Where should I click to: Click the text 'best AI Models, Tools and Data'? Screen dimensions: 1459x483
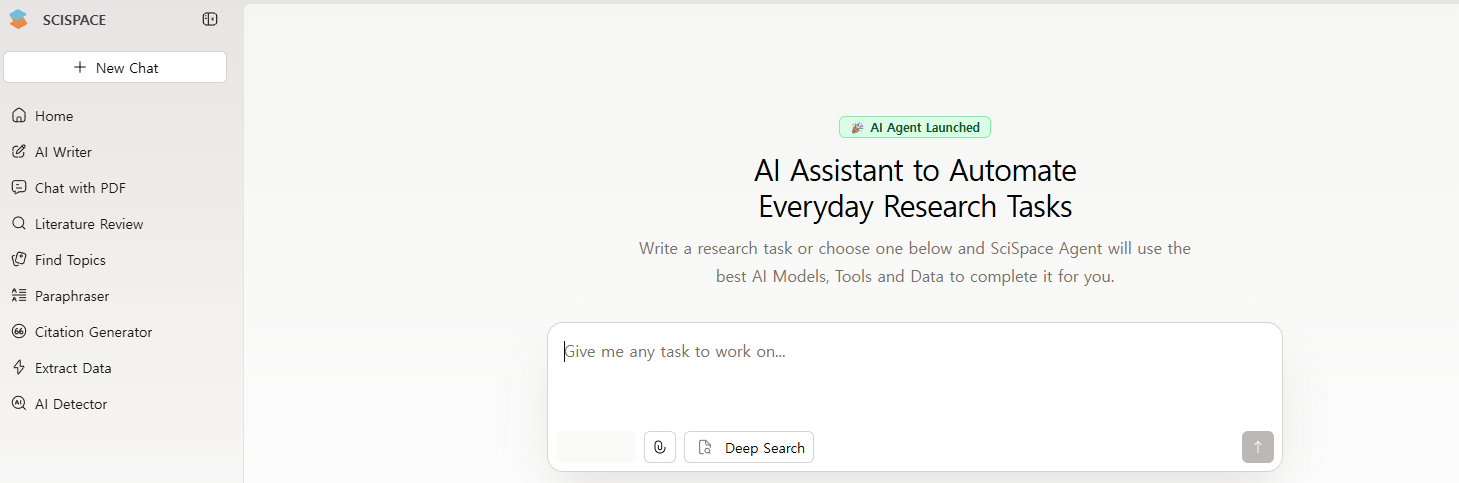point(825,277)
